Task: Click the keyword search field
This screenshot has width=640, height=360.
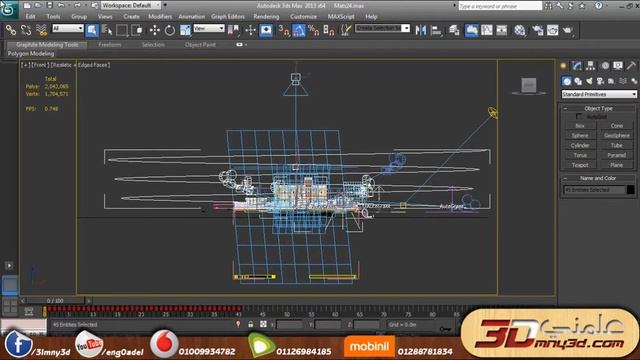Action: pos(500,6)
